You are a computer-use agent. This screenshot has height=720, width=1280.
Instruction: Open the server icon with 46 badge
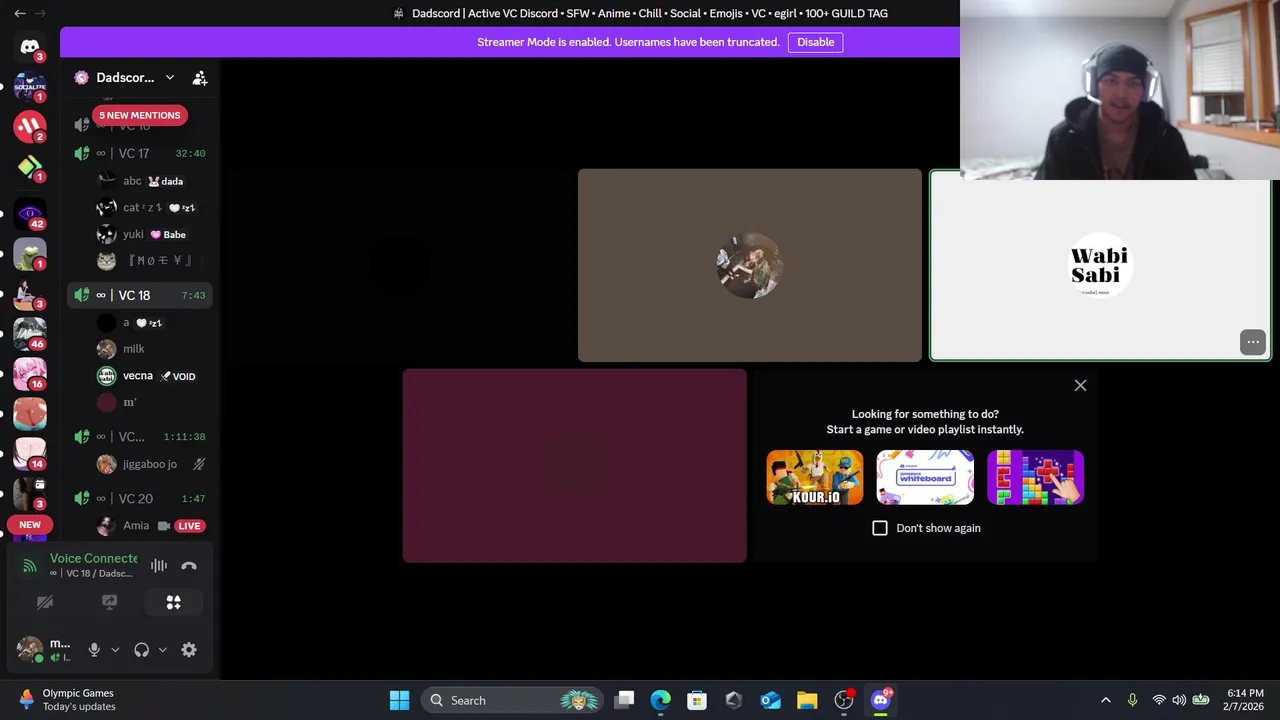coord(30,334)
